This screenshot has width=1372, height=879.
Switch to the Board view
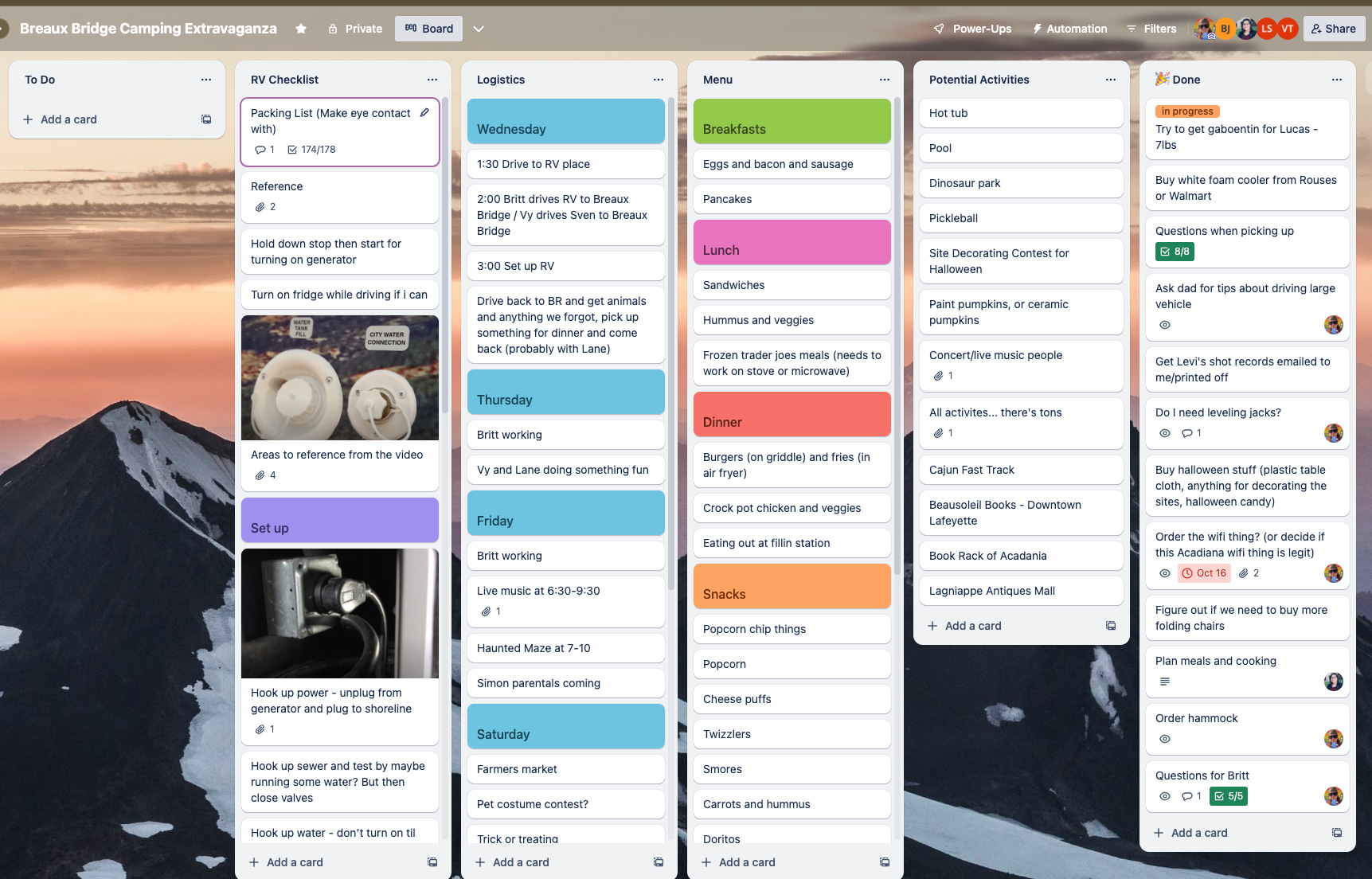coord(428,28)
